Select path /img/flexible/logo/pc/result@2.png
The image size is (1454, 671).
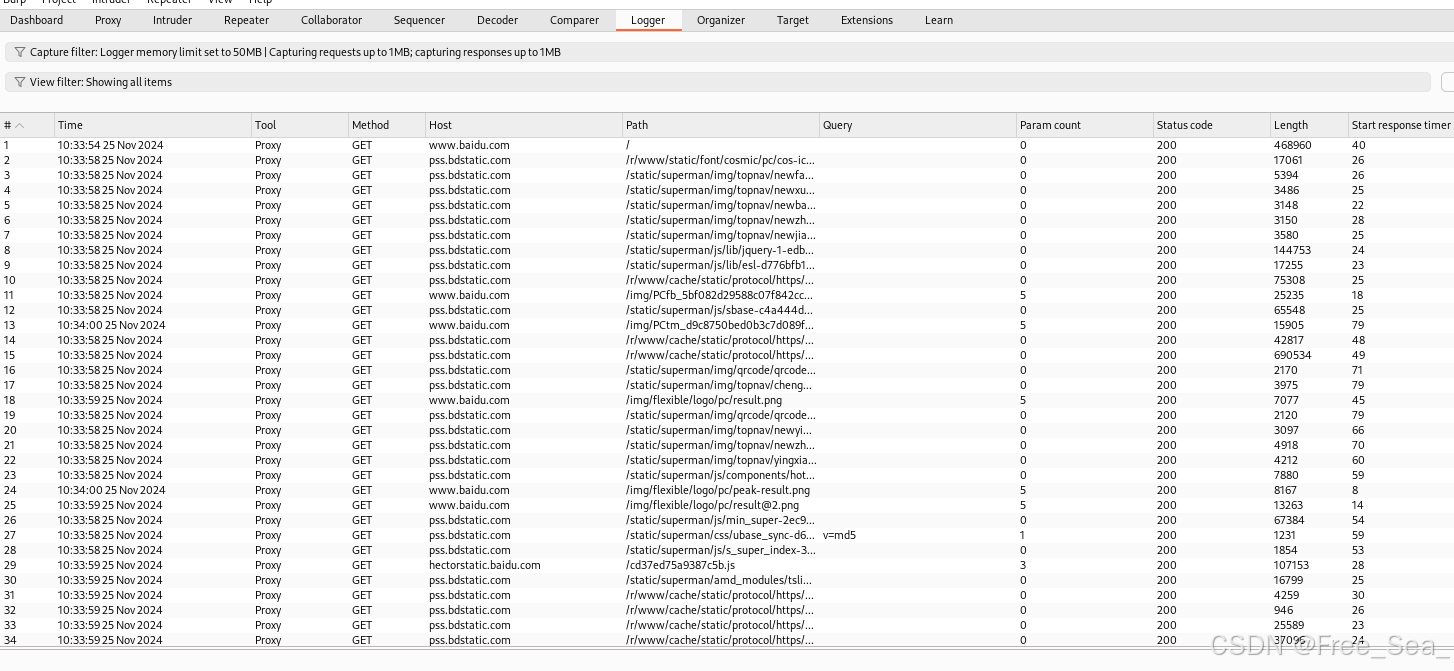[713, 505]
